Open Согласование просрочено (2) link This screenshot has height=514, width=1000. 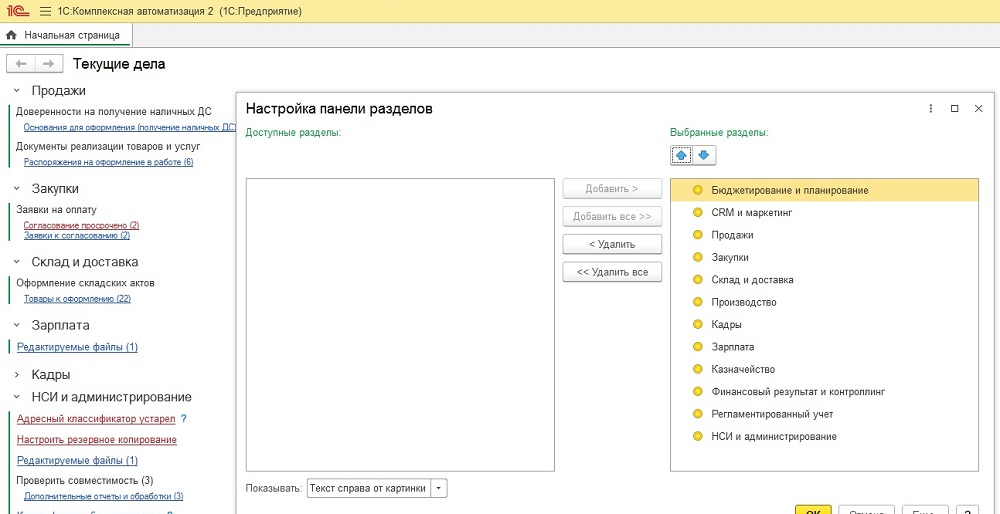click(81, 225)
